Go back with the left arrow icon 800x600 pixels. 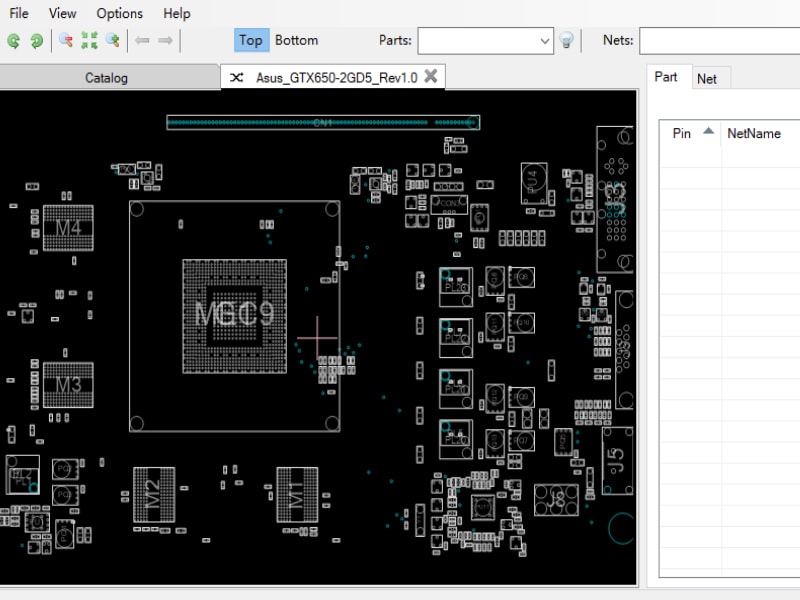tap(142, 40)
